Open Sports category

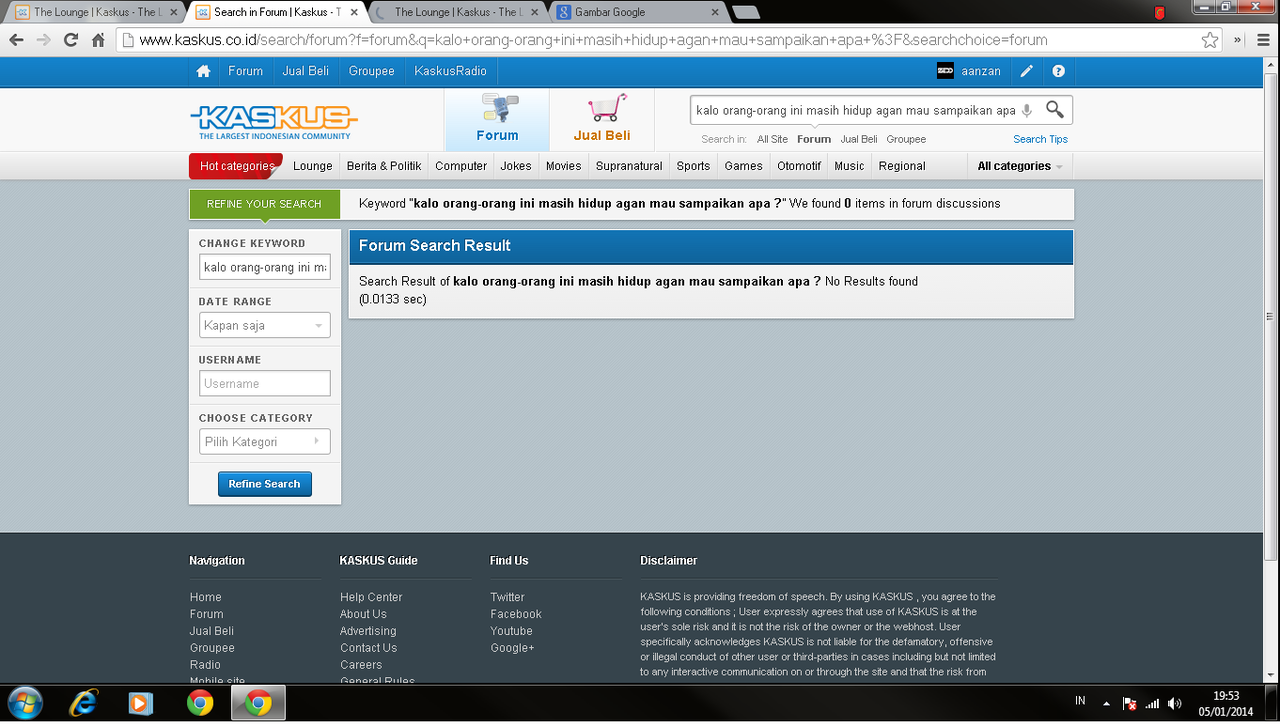click(x=693, y=166)
